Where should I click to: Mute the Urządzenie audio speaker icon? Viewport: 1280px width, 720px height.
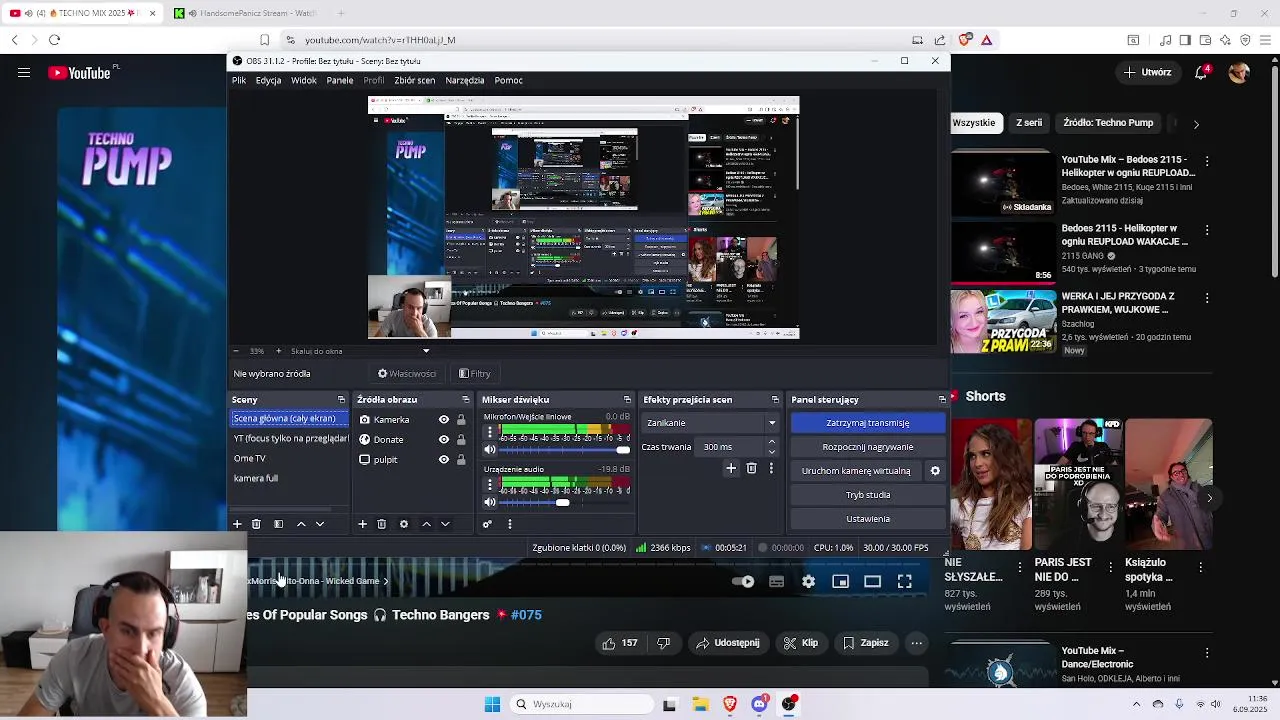click(x=490, y=502)
